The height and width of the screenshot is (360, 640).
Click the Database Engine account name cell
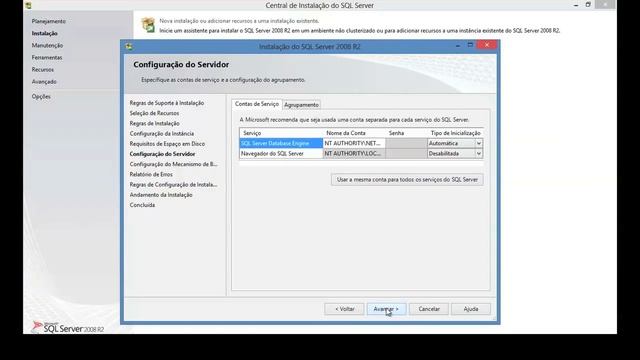pyautogui.click(x=354, y=143)
